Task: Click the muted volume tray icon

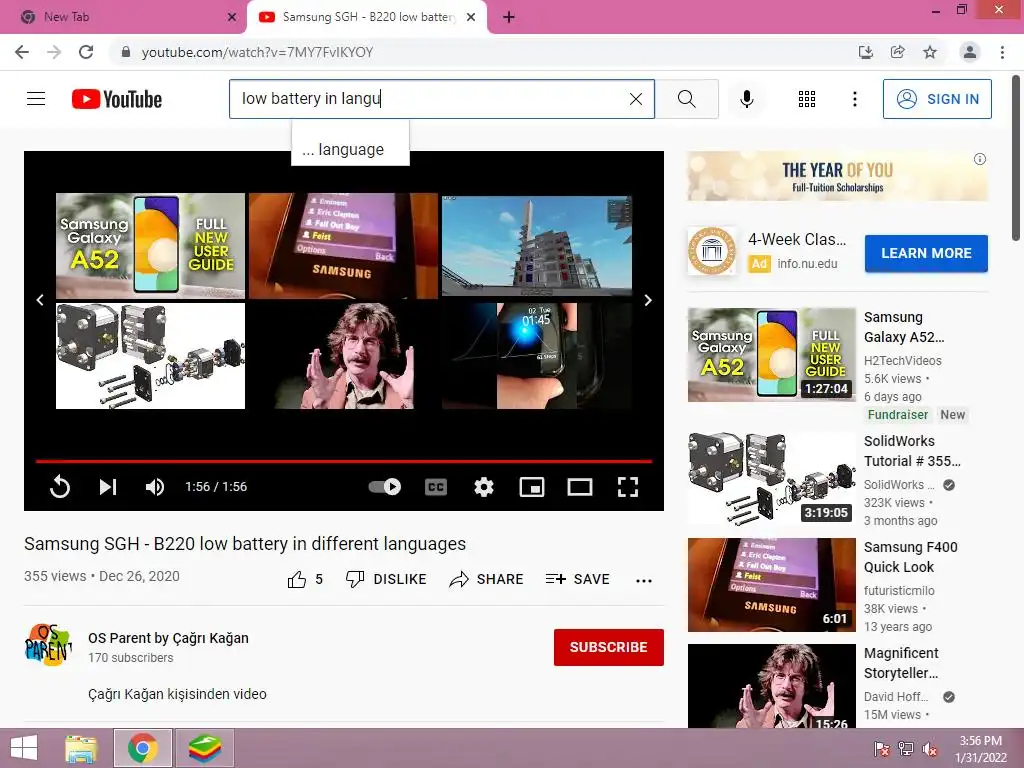Action: [931, 748]
